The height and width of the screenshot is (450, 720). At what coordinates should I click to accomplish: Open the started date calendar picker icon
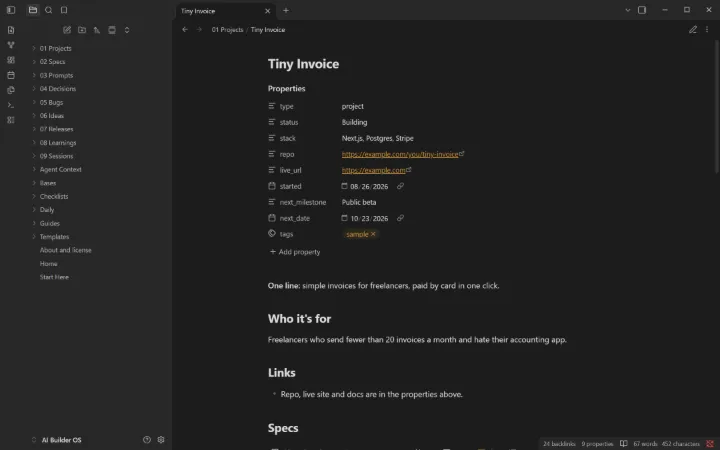coord(344,186)
